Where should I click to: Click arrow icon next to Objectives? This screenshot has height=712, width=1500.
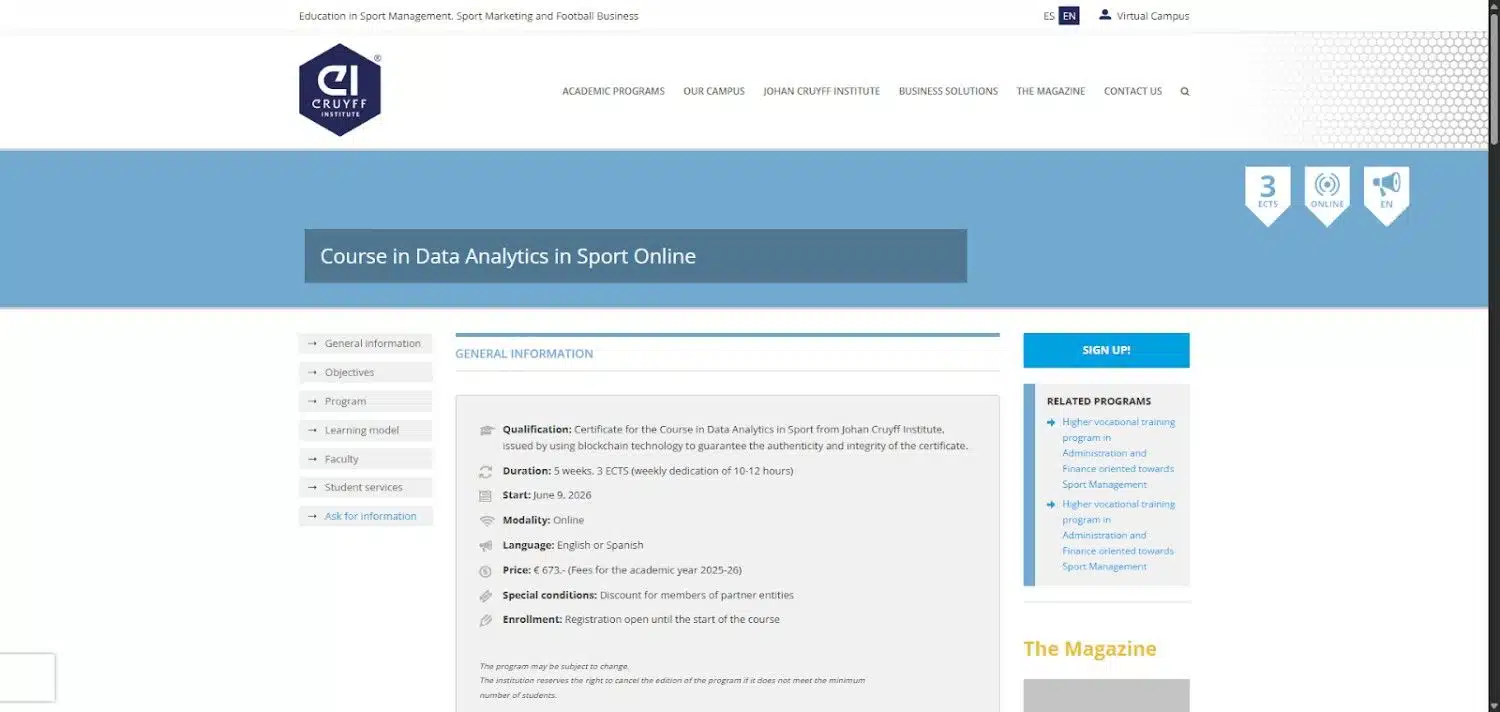click(312, 372)
